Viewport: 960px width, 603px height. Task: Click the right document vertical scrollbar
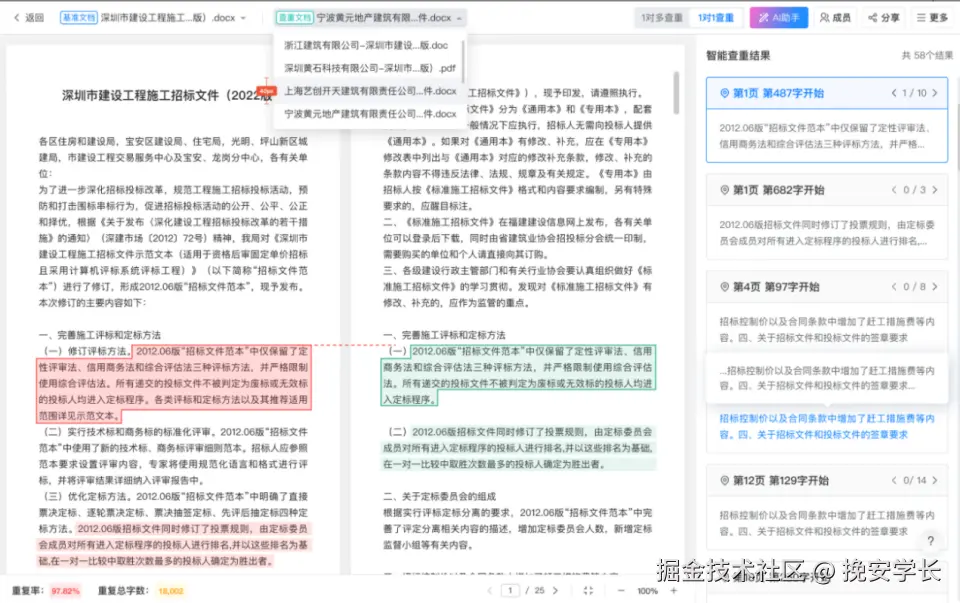(676, 93)
